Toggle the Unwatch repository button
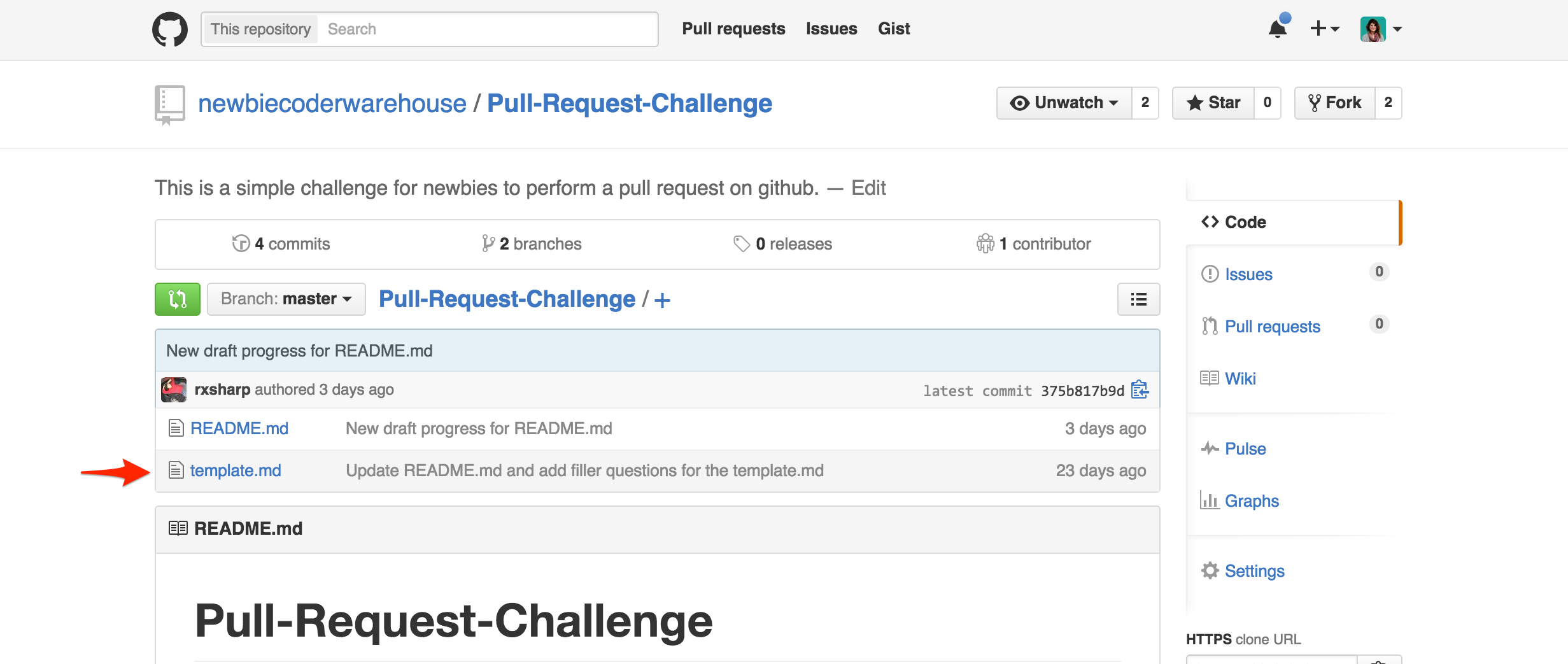Image resolution: width=1568 pixels, height=664 pixels. point(1064,102)
